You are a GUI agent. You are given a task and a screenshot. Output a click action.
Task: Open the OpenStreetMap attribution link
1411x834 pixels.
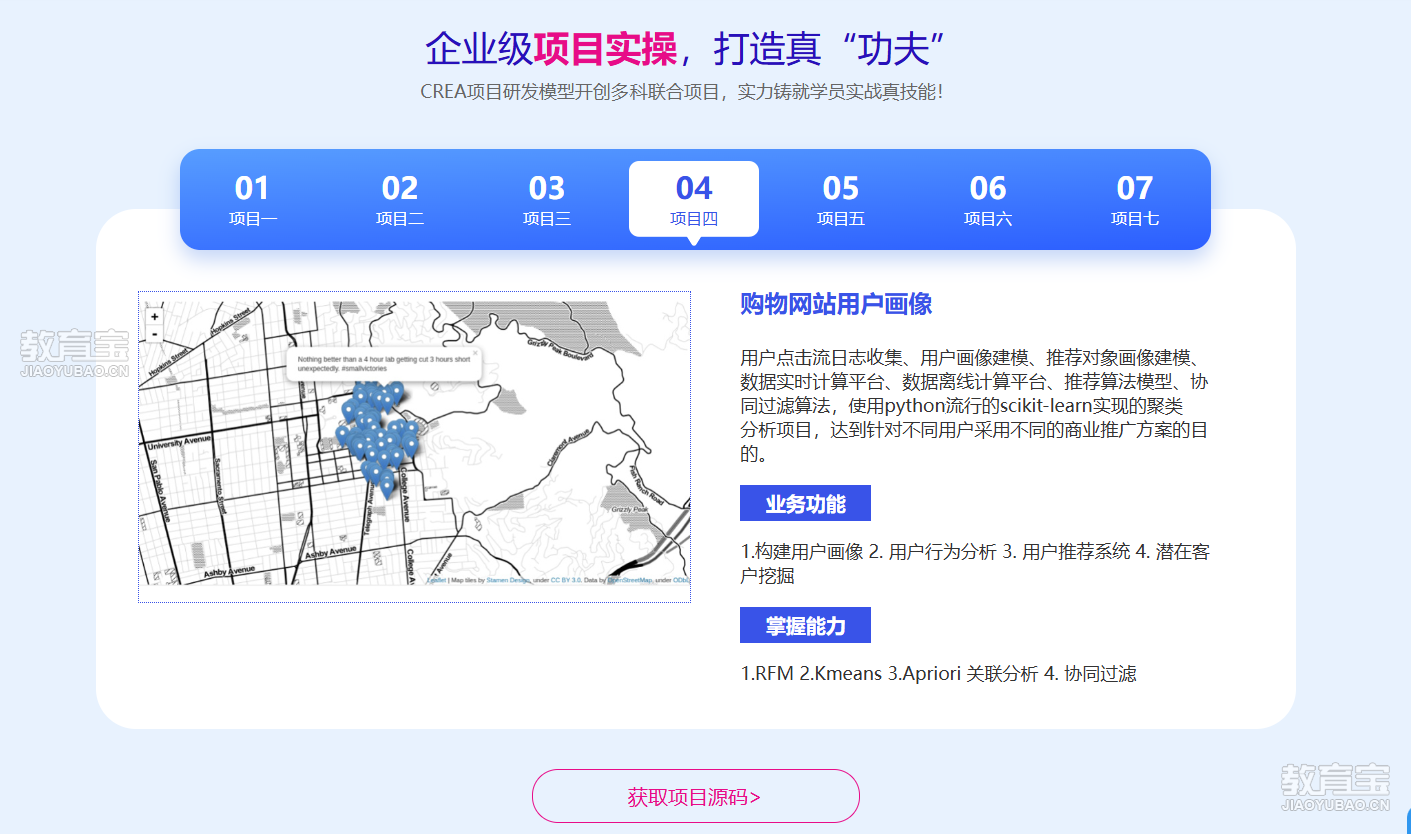point(631,580)
